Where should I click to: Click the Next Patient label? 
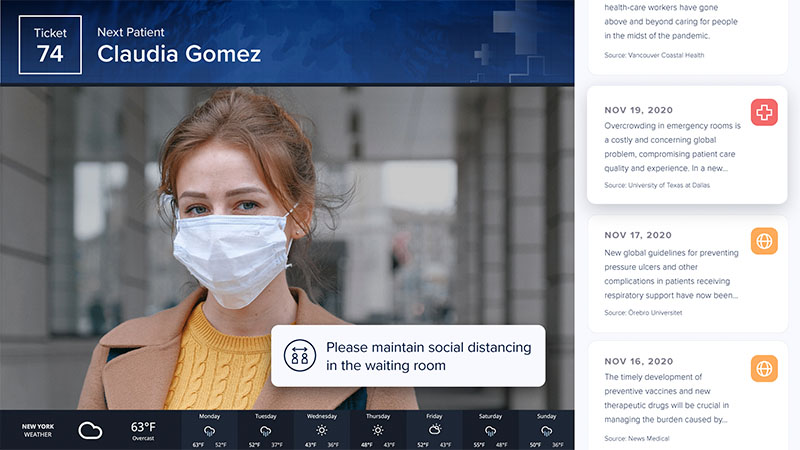pos(131,32)
